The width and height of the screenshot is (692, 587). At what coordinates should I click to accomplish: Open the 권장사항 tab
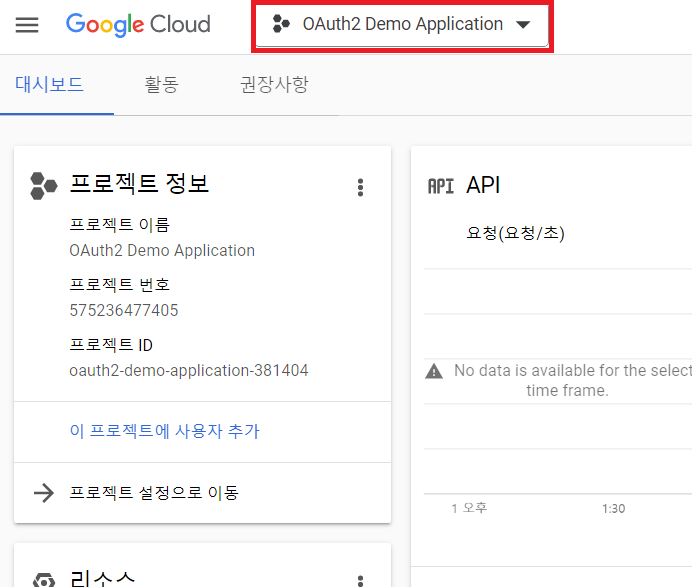274,84
